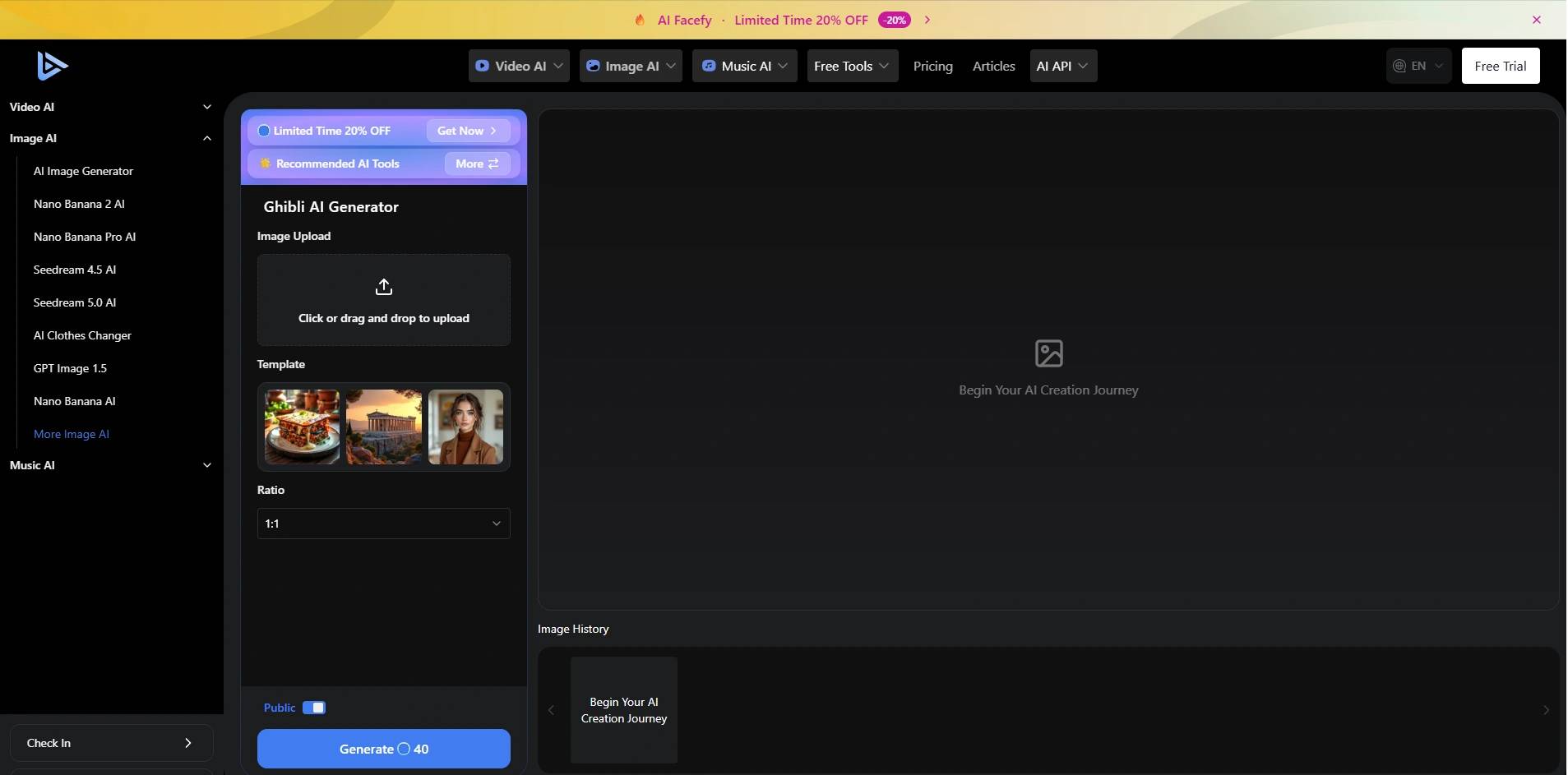The width and height of the screenshot is (1568, 775).
Task: Click the globe language icon
Action: pyautogui.click(x=1399, y=66)
